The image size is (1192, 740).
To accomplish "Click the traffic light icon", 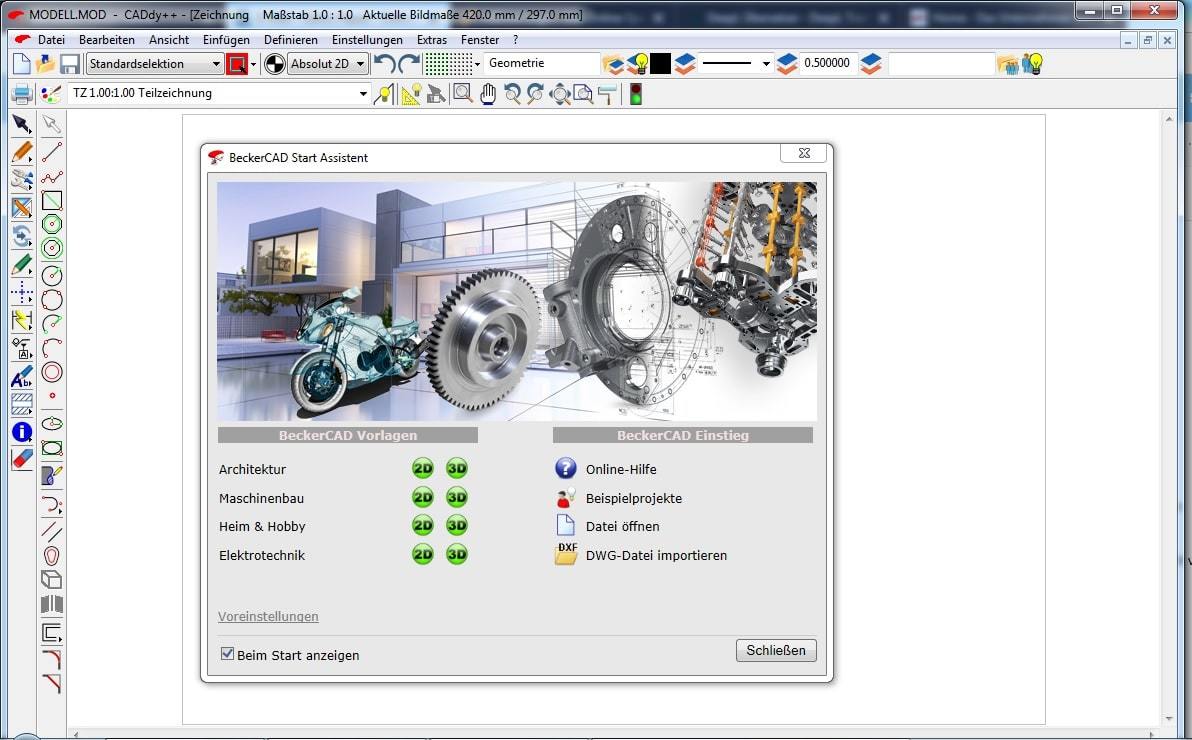I will pyautogui.click(x=634, y=94).
